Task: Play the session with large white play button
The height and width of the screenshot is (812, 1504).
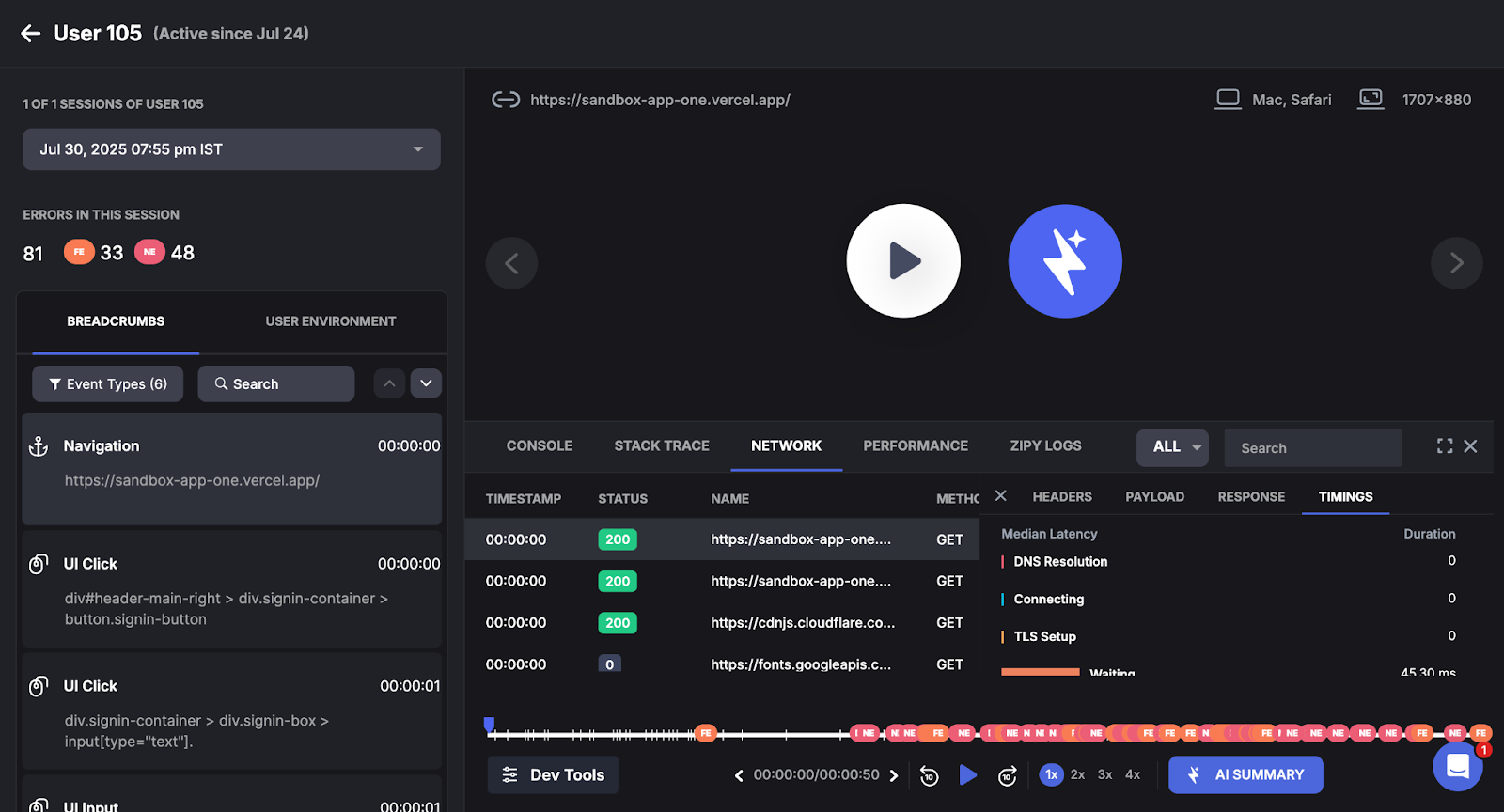Action: (903, 261)
